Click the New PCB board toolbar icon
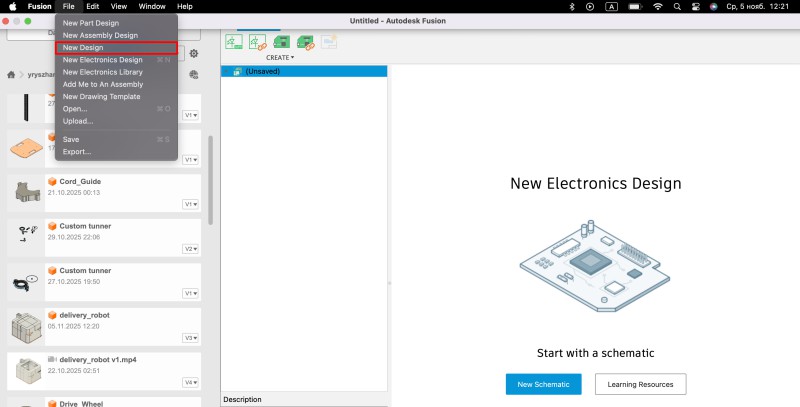 tap(281, 41)
